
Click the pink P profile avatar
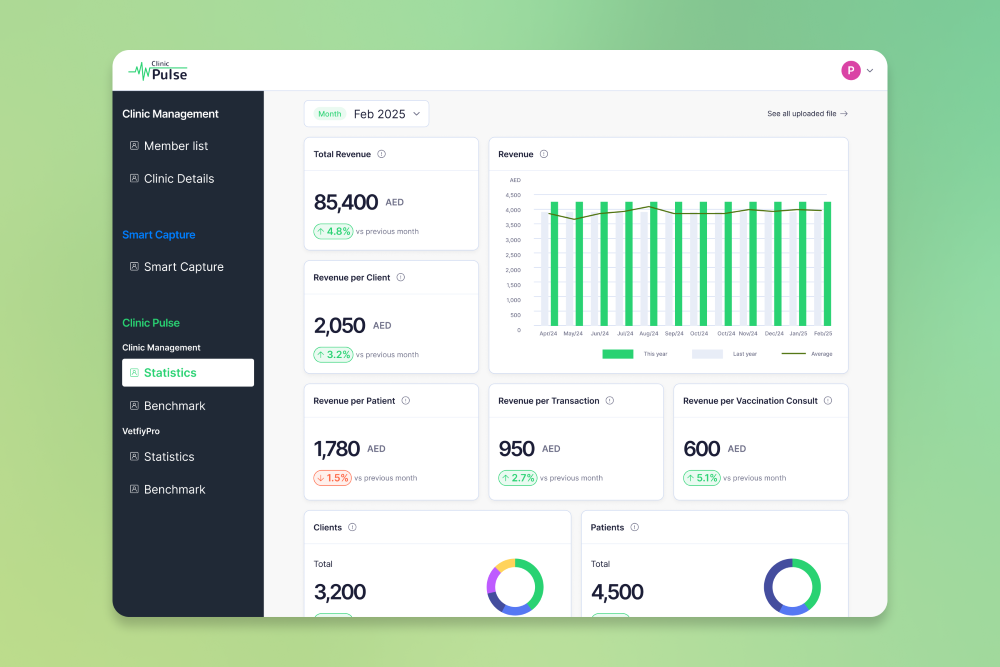coord(851,70)
